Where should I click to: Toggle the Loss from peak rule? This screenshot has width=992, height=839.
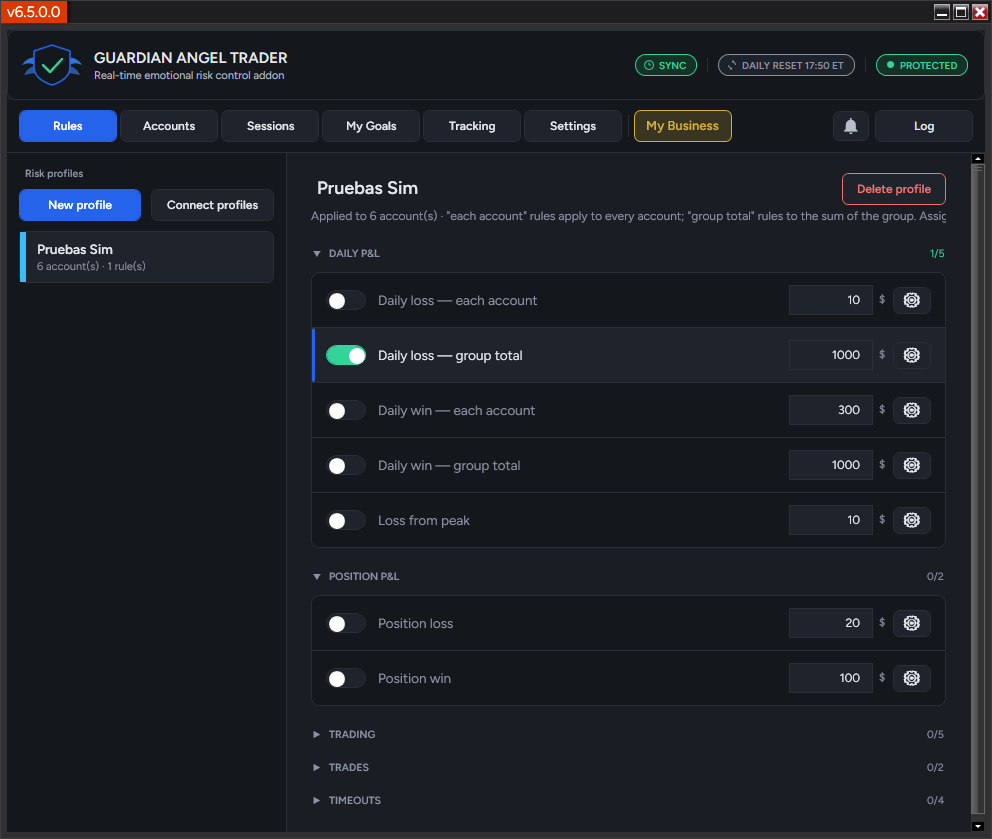tap(345, 521)
